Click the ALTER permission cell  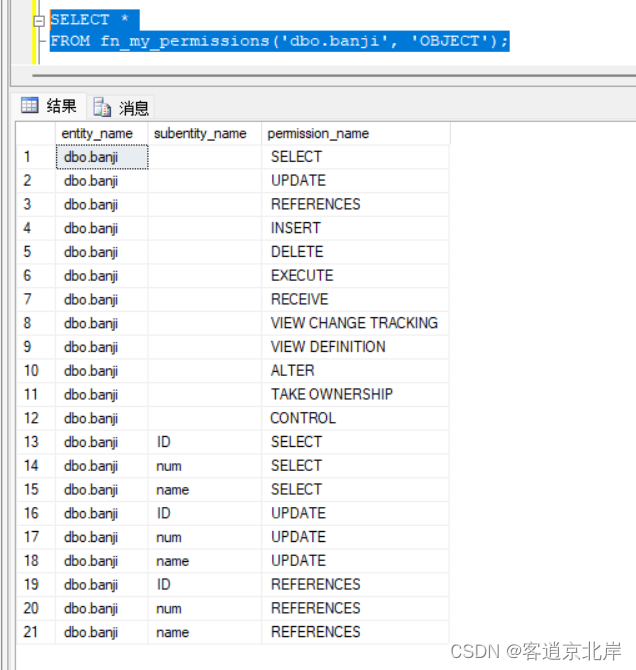(x=356, y=370)
